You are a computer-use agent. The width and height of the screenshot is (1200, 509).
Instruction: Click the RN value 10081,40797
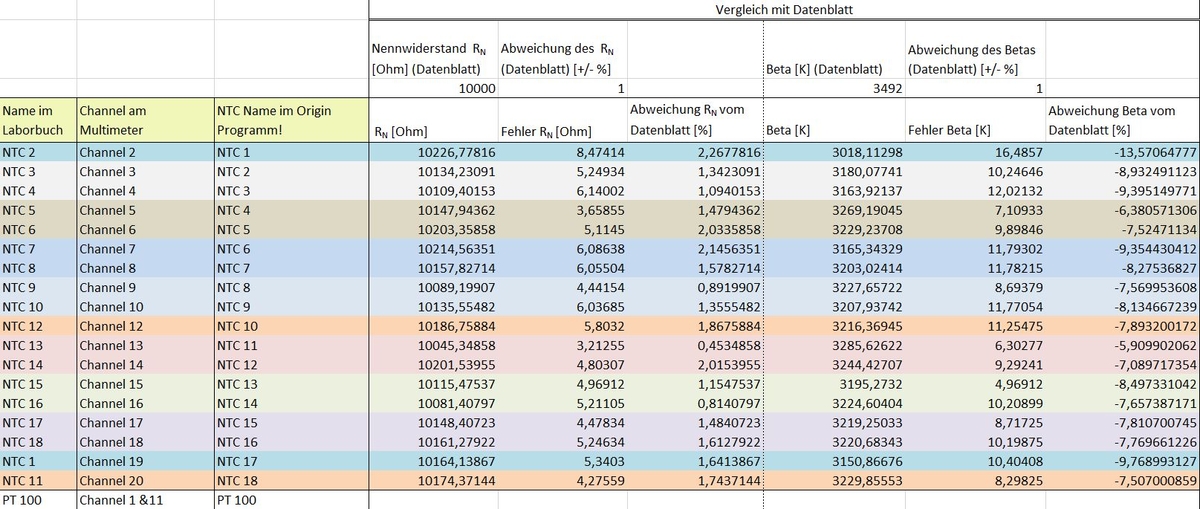[x=433, y=404]
